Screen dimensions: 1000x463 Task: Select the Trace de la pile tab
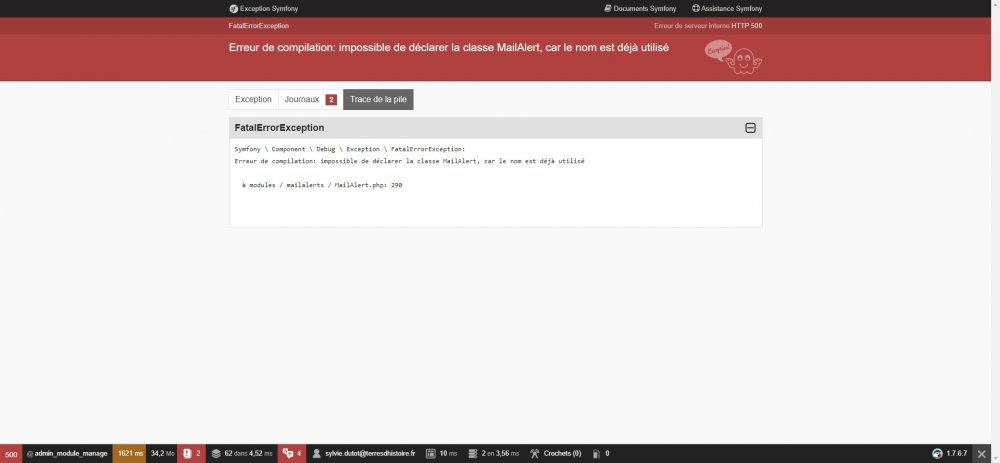(x=378, y=99)
